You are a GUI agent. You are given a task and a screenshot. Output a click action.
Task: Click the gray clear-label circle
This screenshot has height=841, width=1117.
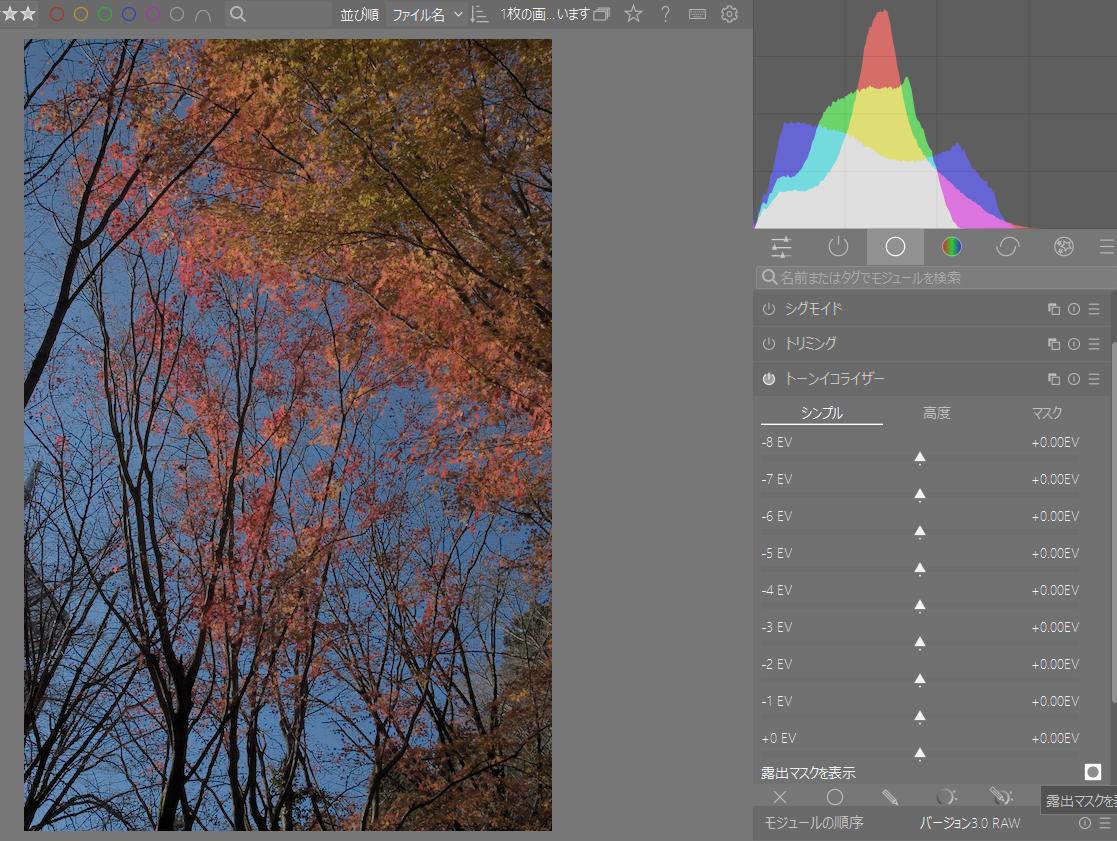point(177,14)
